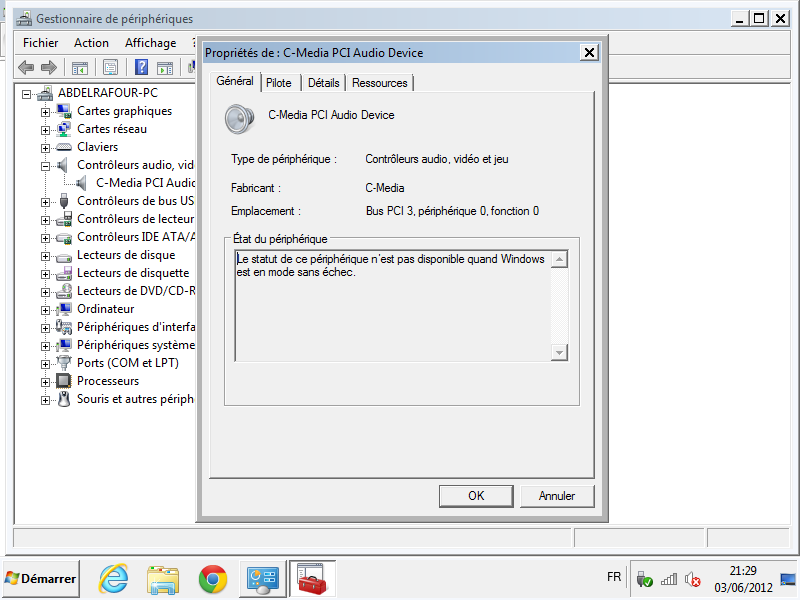Click OK in the properties dialog
Screen dimensions: 800x600
[476, 496]
